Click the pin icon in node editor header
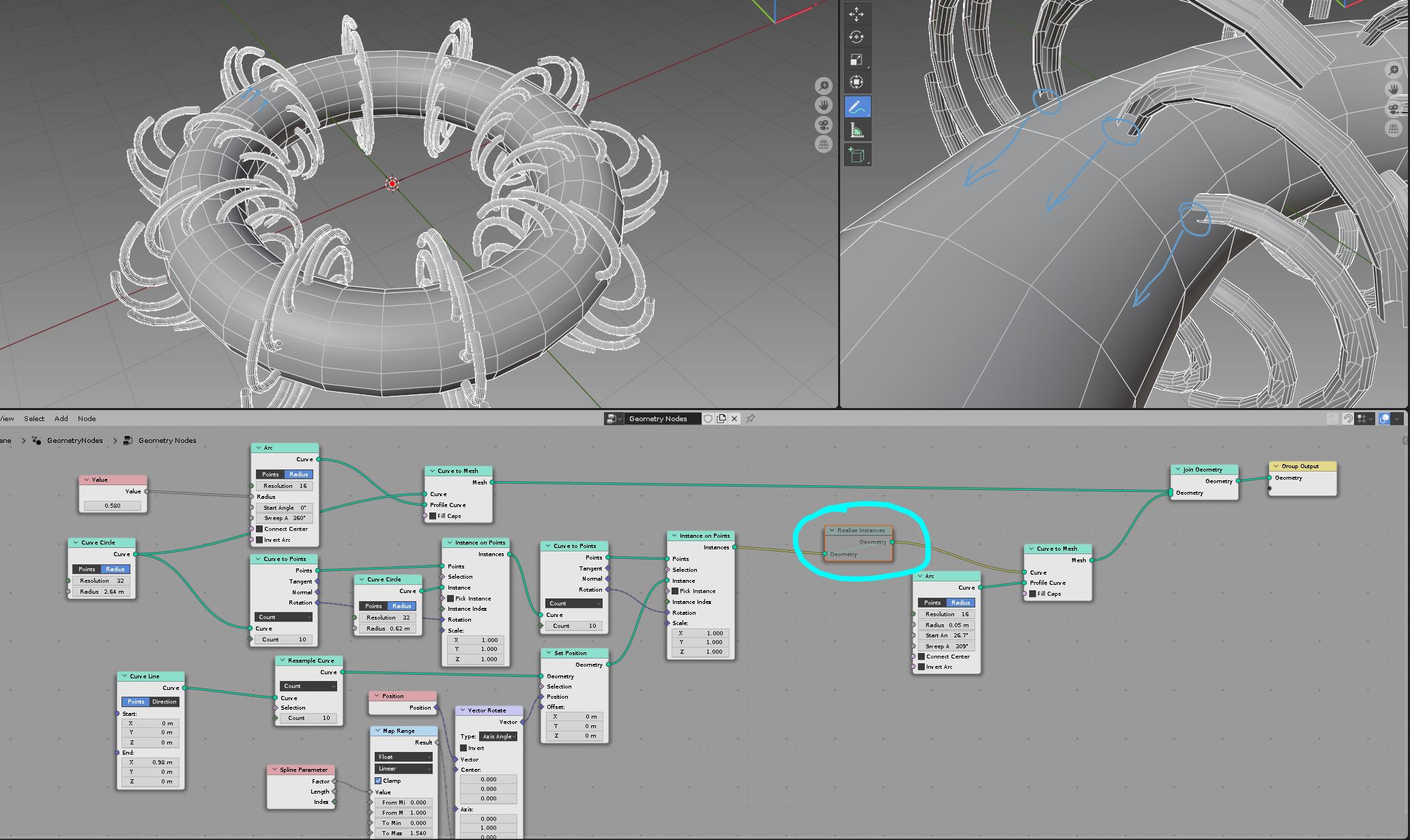Image resolution: width=1410 pixels, height=840 pixels. [x=751, y=418]
